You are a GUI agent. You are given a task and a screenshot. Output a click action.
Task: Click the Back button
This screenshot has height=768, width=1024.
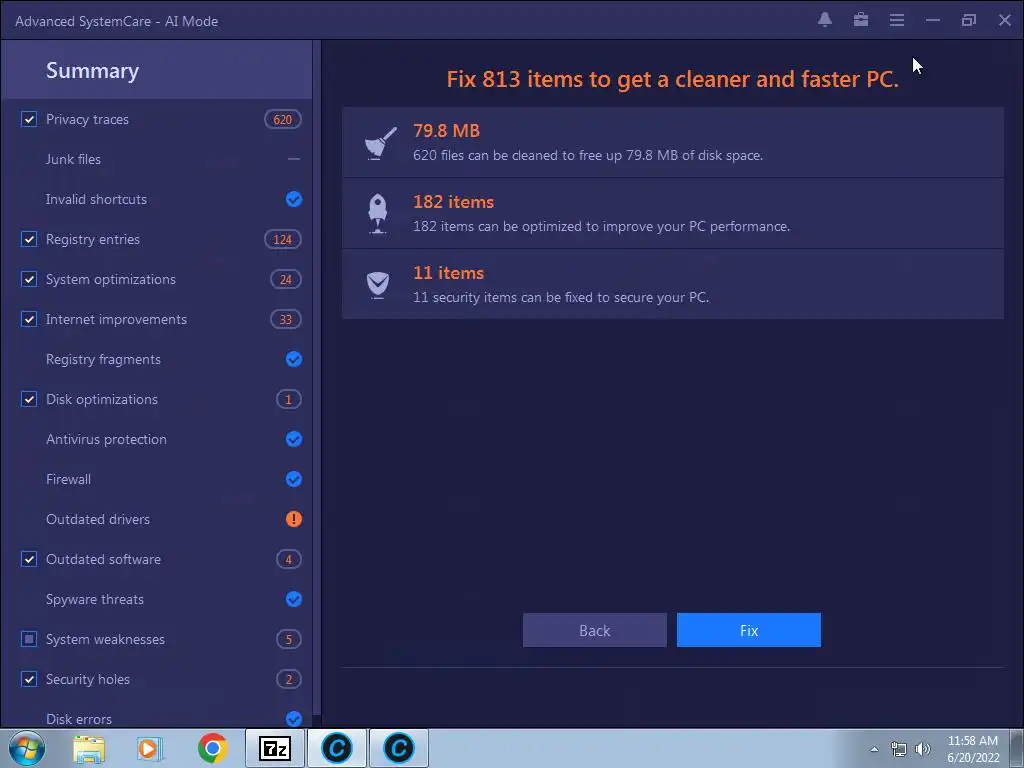(x=594, y=630)
